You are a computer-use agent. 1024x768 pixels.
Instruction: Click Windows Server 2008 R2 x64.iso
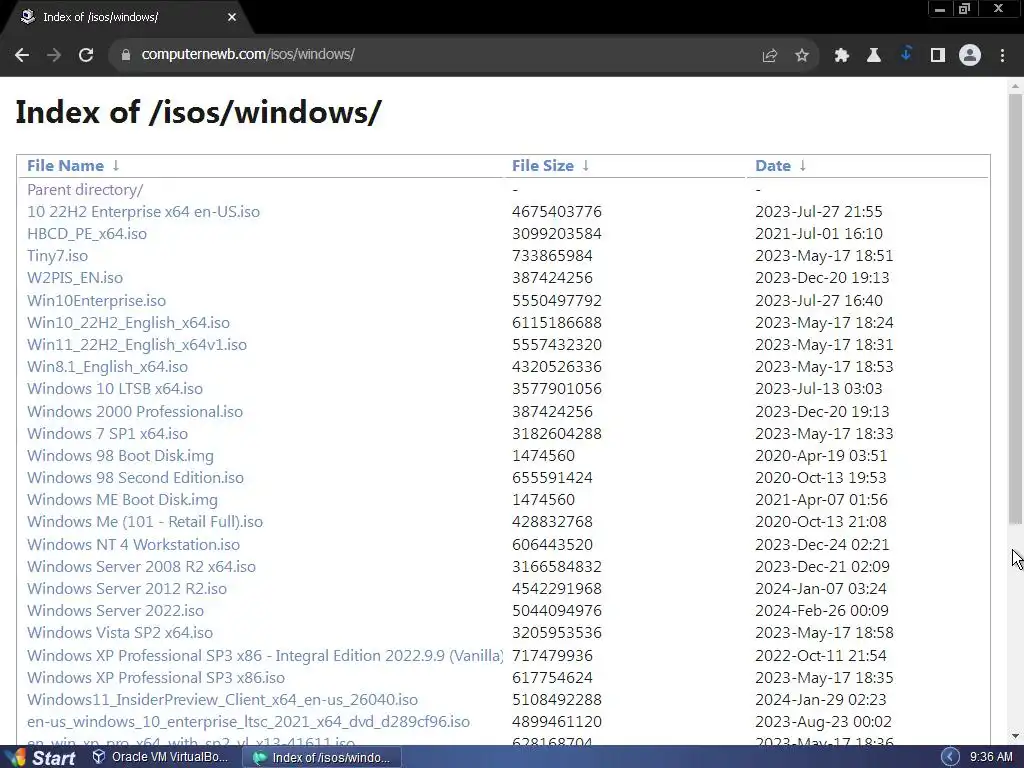tap(142, 567)
